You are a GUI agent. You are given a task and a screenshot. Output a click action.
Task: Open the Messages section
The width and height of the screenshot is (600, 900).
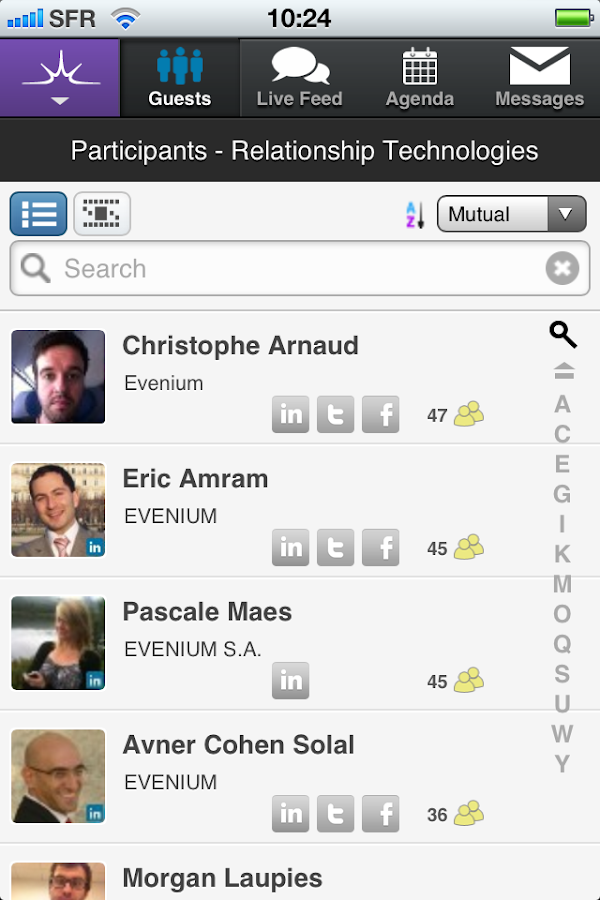click(539, 77)
